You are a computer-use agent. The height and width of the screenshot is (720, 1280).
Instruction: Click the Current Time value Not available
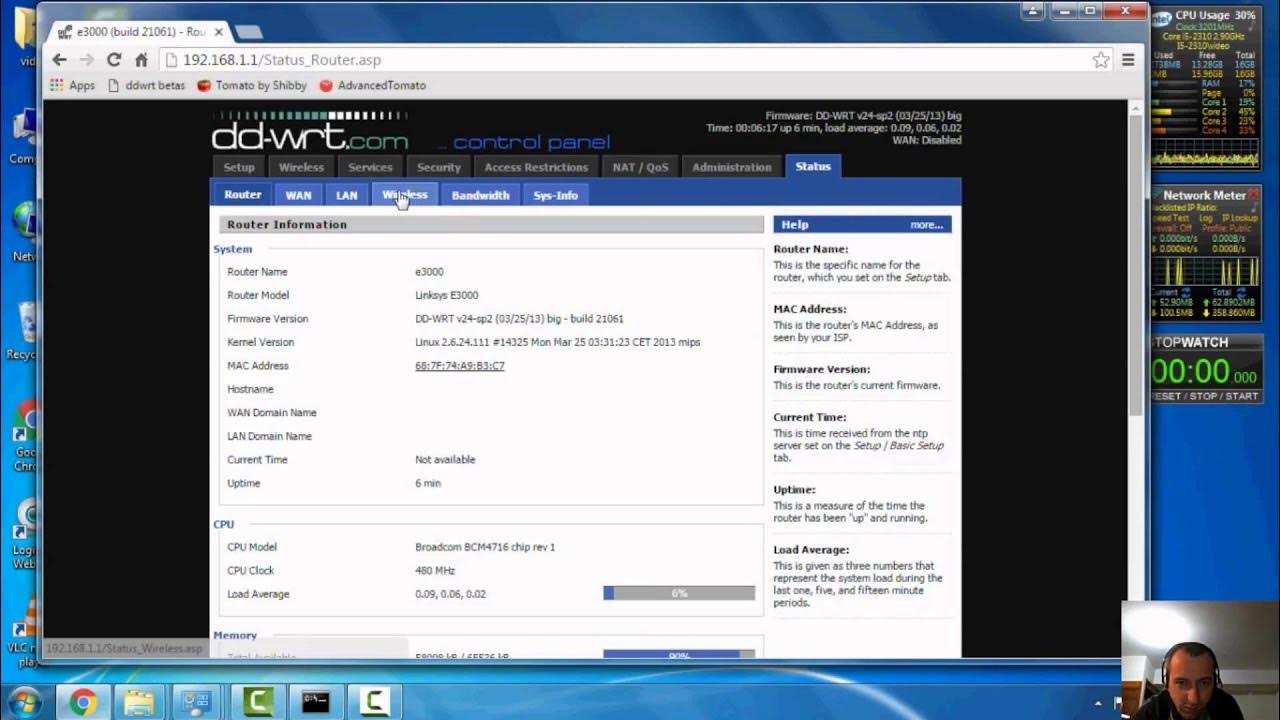445,460
